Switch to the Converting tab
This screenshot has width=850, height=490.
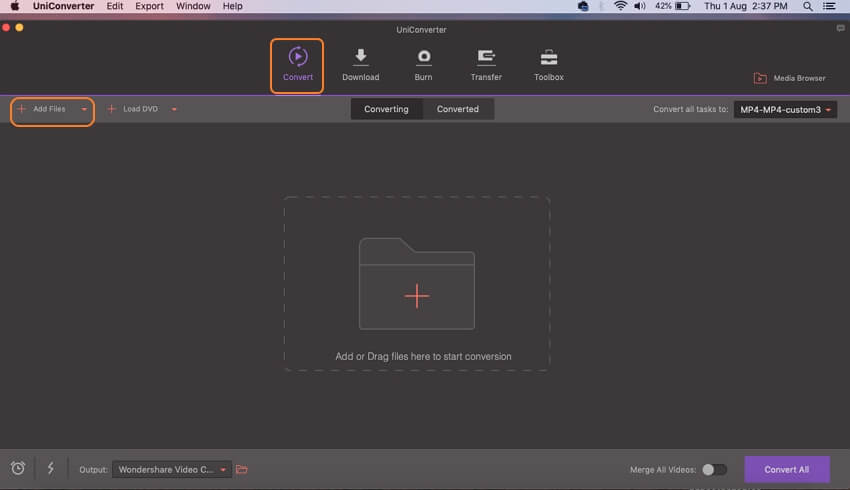(387, 109)
